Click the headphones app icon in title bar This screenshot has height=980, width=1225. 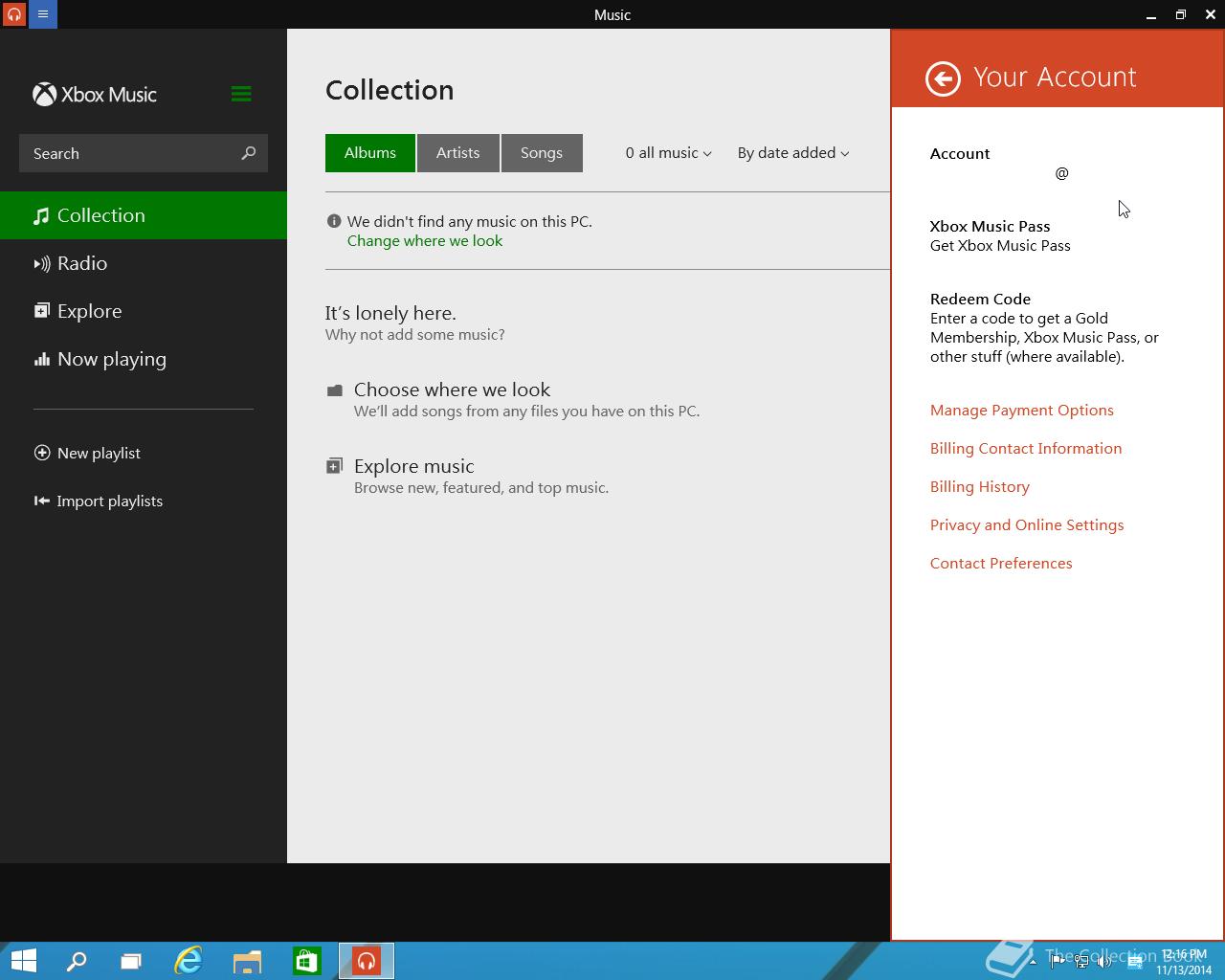pos(14,14)
